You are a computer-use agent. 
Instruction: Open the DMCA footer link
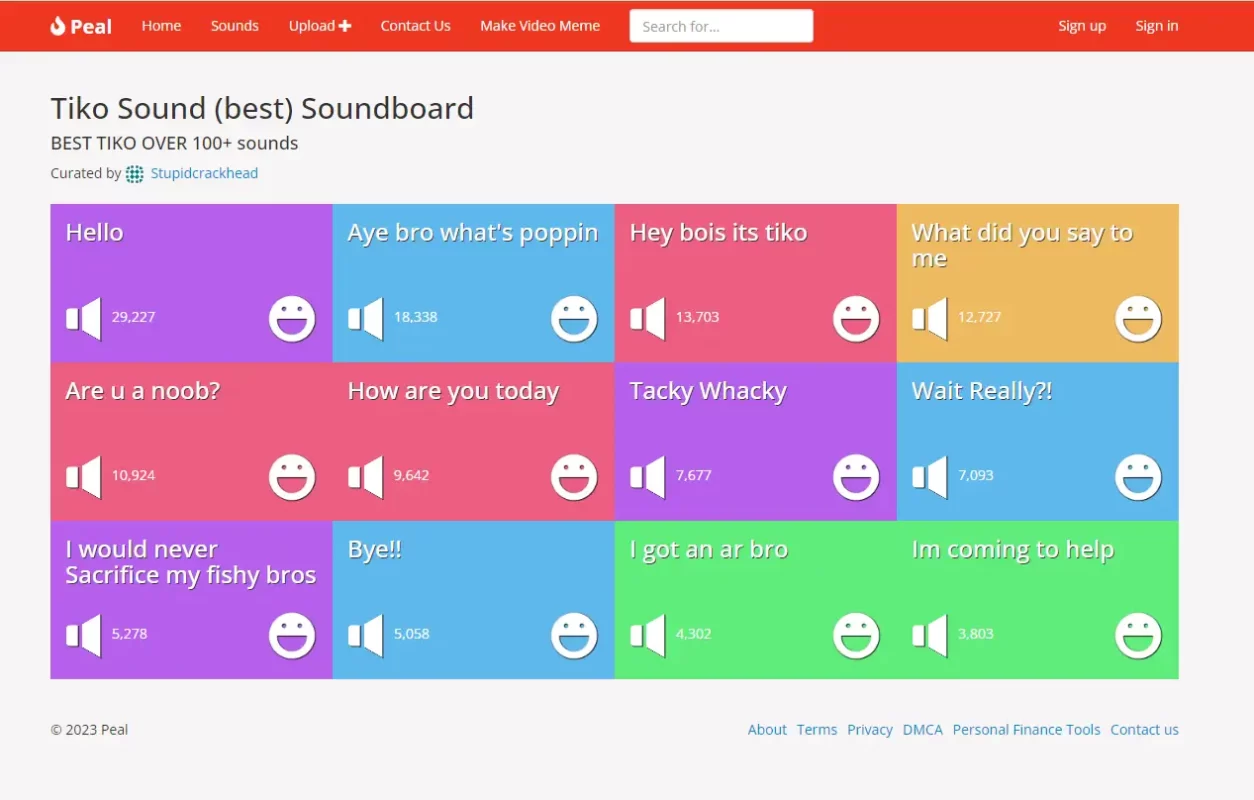pyautogui.click(x=923, y=730)
